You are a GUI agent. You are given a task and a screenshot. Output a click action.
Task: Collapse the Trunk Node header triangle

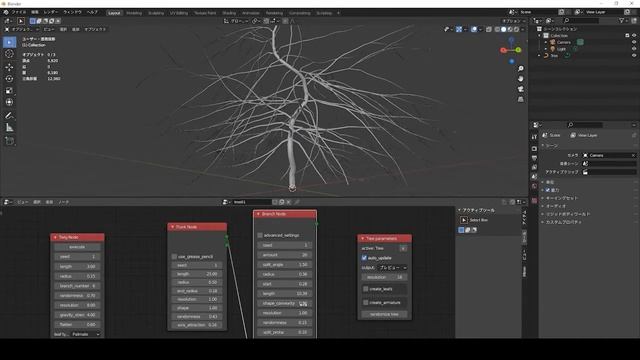click(172, 227)
